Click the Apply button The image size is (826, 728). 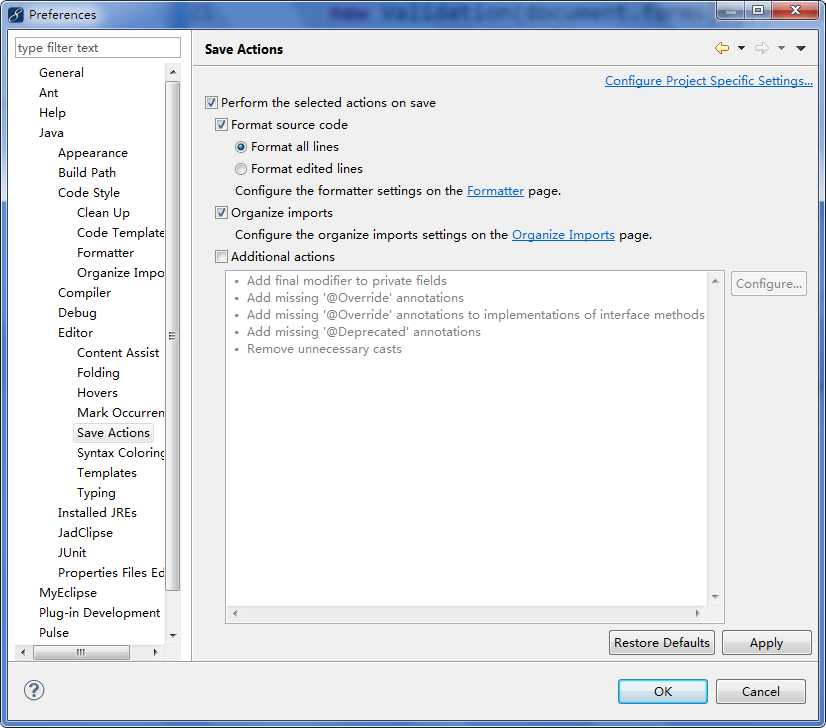click(x=766, y=643)
